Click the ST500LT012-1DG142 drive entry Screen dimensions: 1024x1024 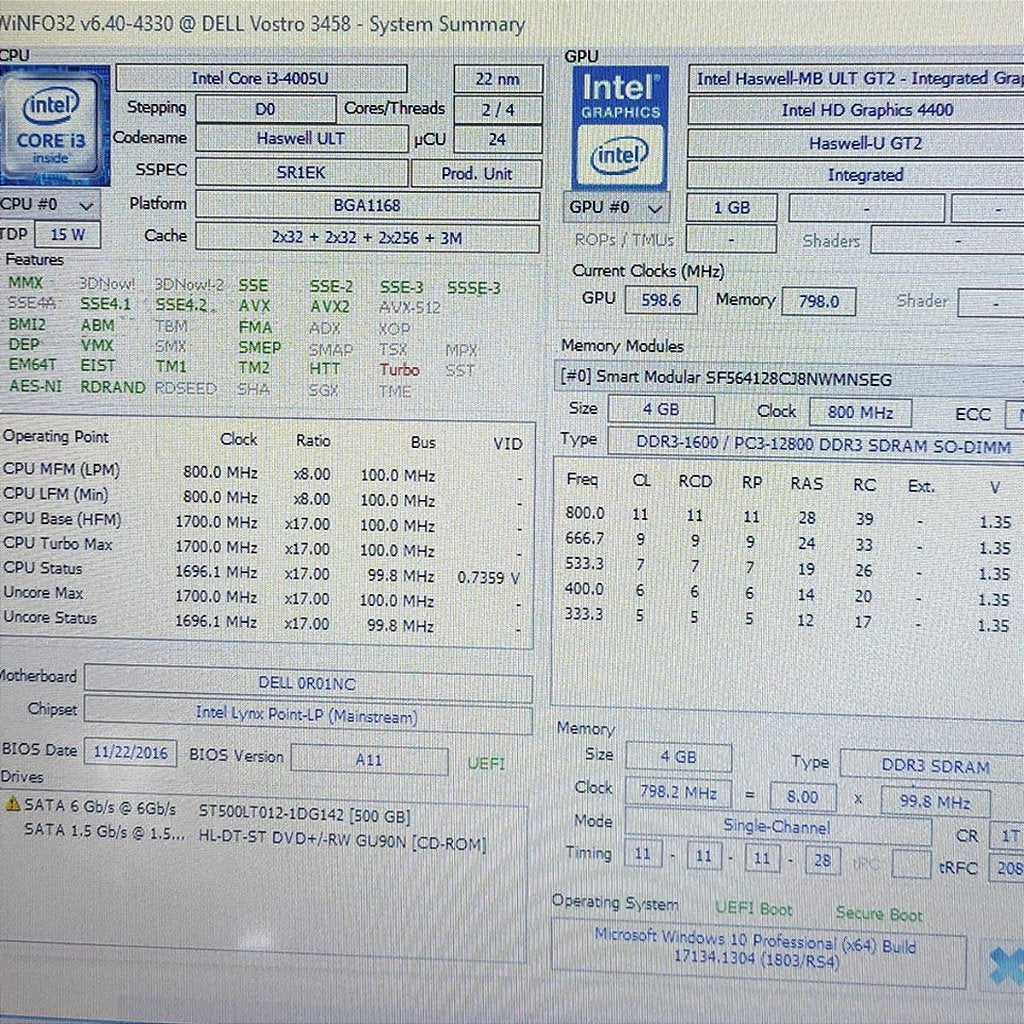click(304, 816)
